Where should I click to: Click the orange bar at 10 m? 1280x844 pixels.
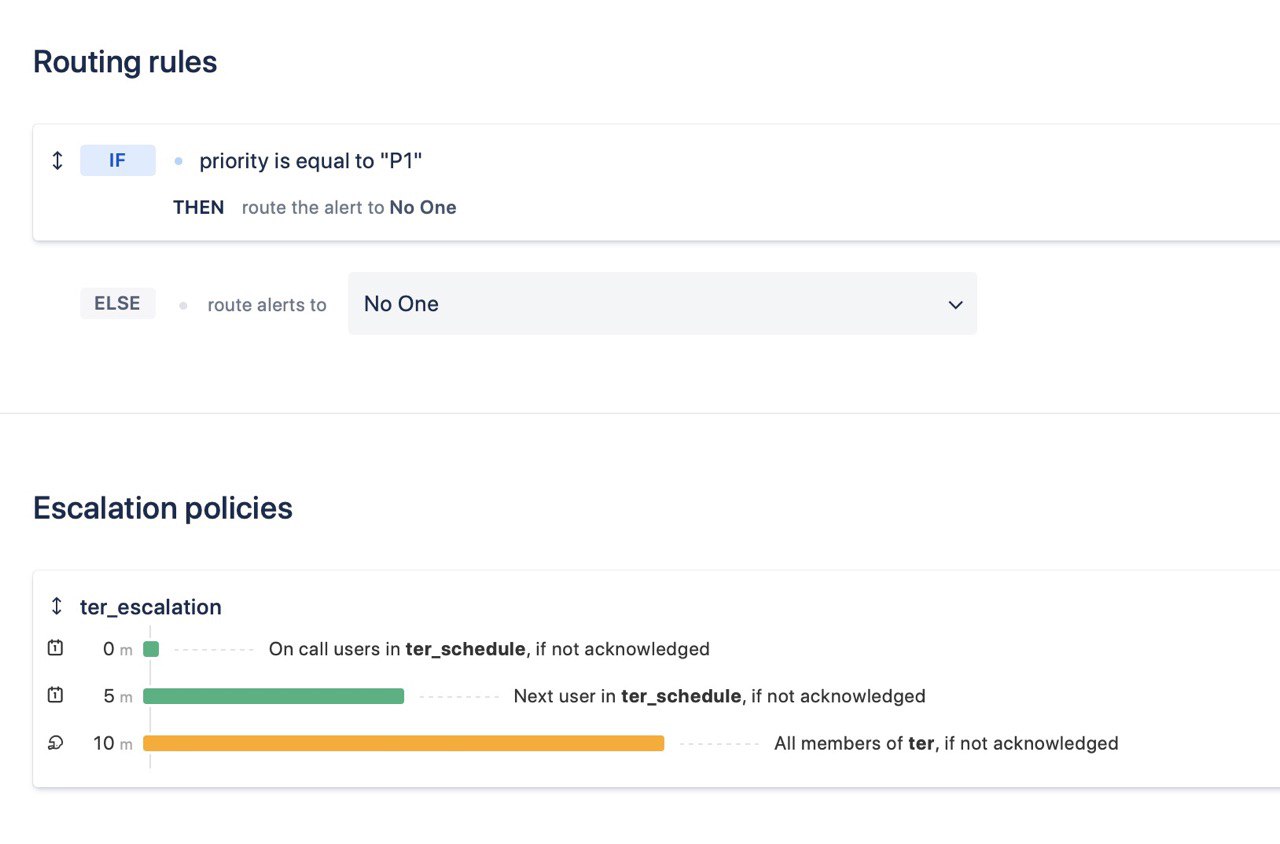(x=404, y=743)
